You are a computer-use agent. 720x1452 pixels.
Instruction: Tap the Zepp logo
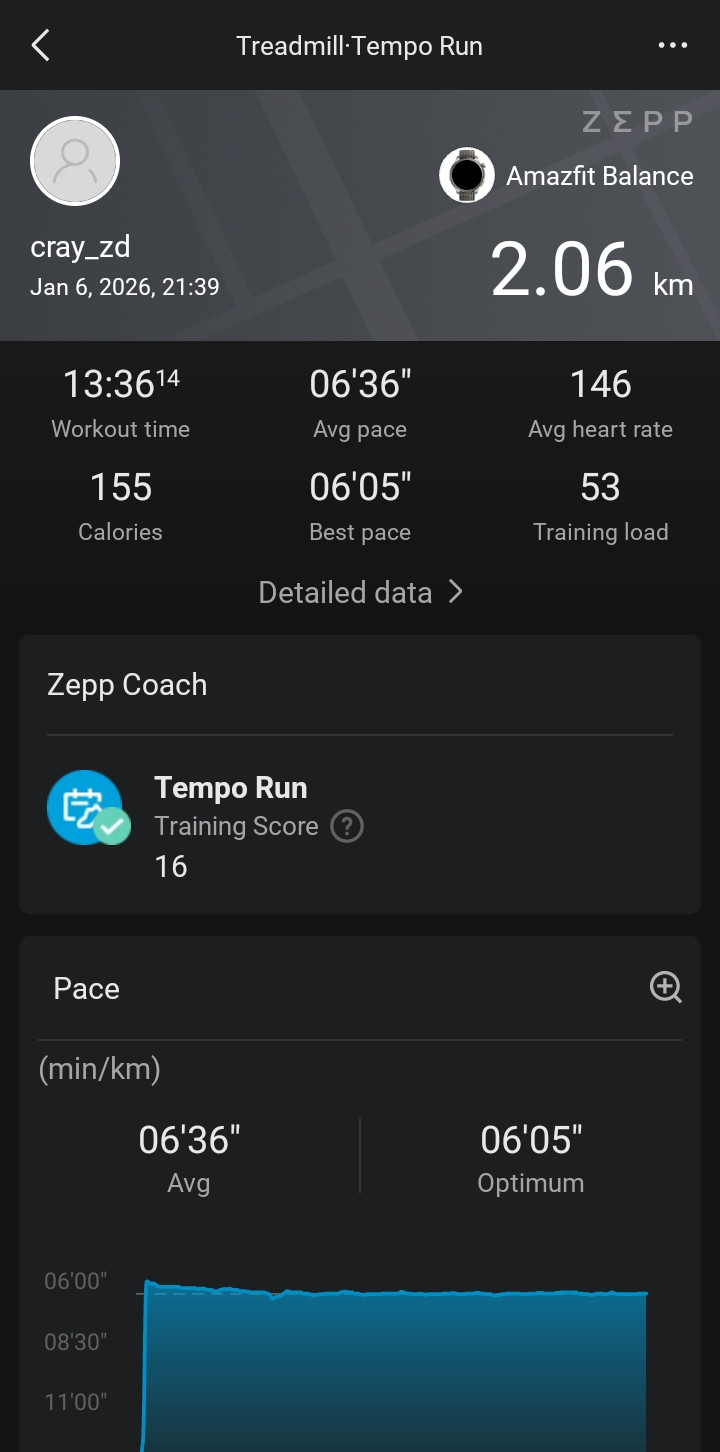637,122
